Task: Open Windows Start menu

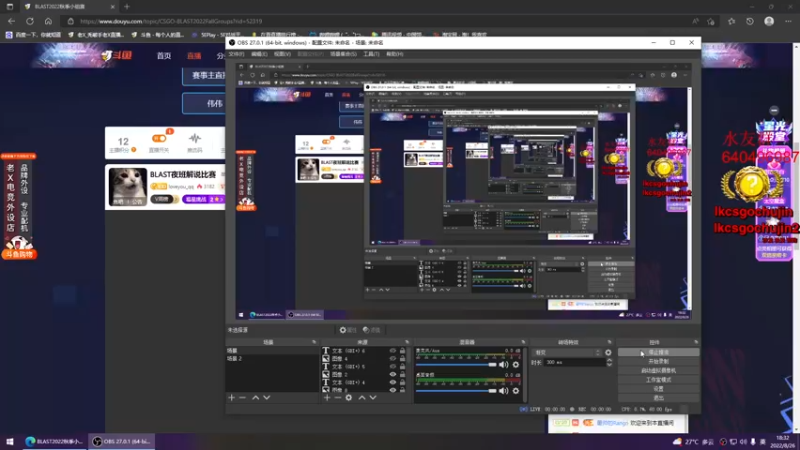Action: click(x=10, y=441)
